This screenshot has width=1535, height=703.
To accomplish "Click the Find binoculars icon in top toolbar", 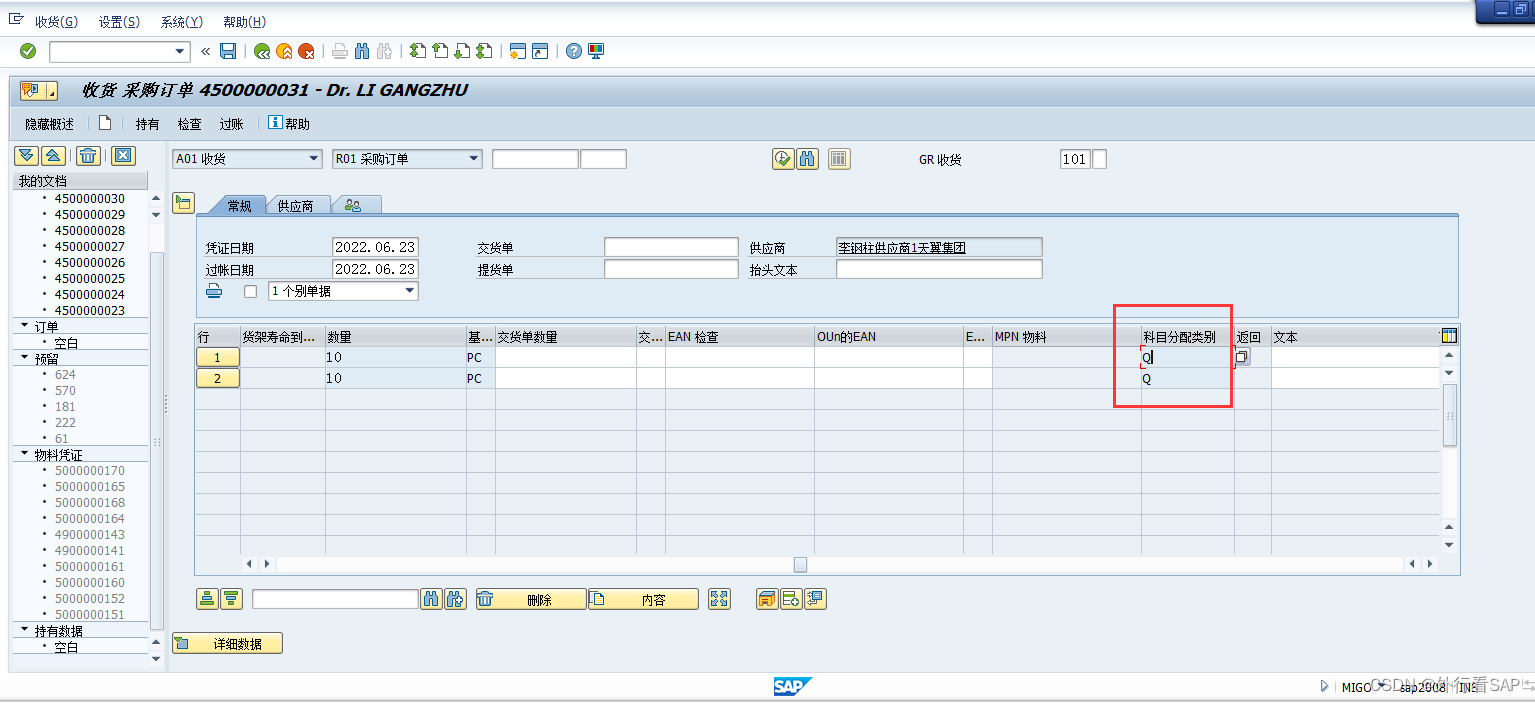I will pos(362,51).
